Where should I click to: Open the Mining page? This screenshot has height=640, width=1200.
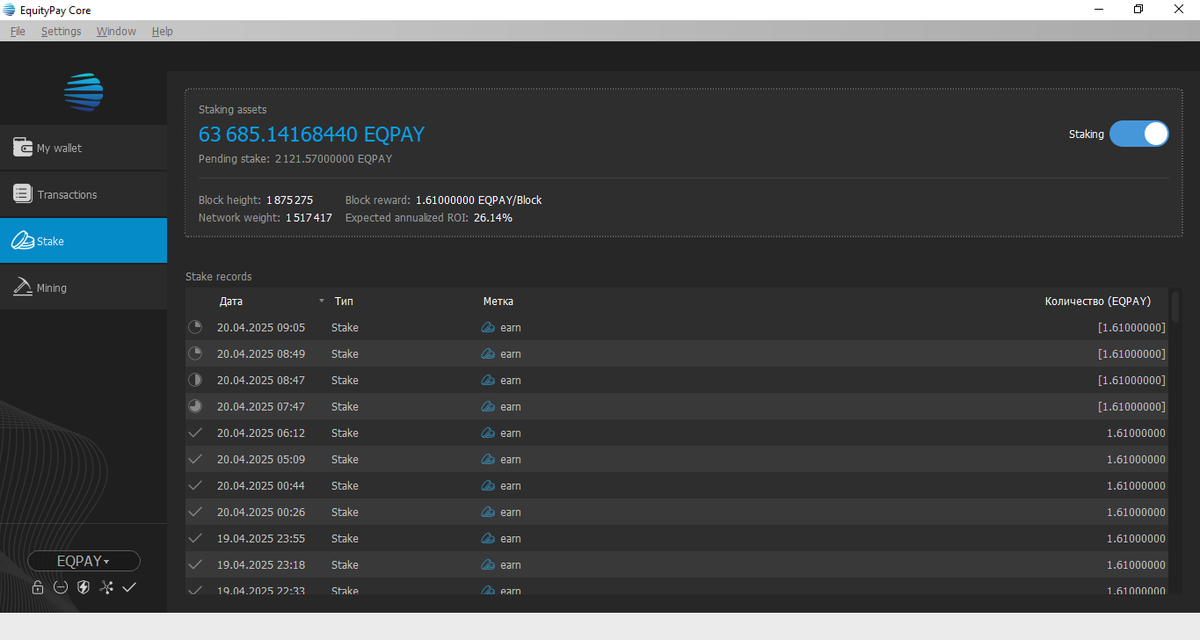(x=83, y=288)
